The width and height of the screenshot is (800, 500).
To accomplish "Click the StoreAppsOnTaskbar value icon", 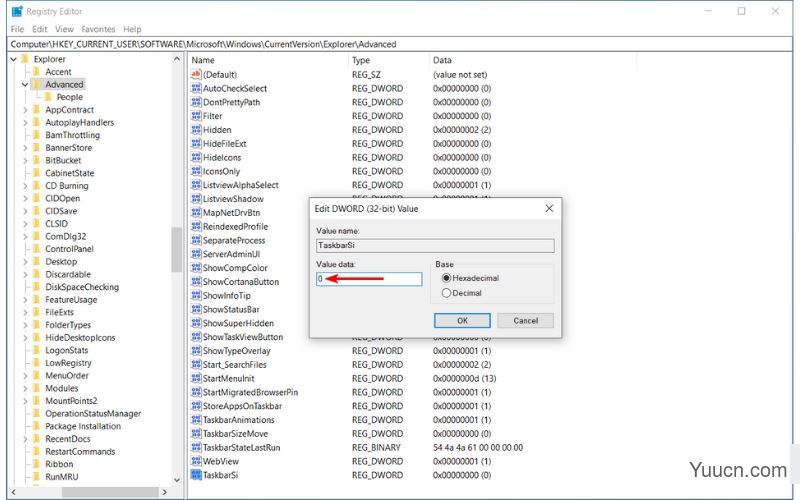I will pyautogui.click(x=196, y=406).
